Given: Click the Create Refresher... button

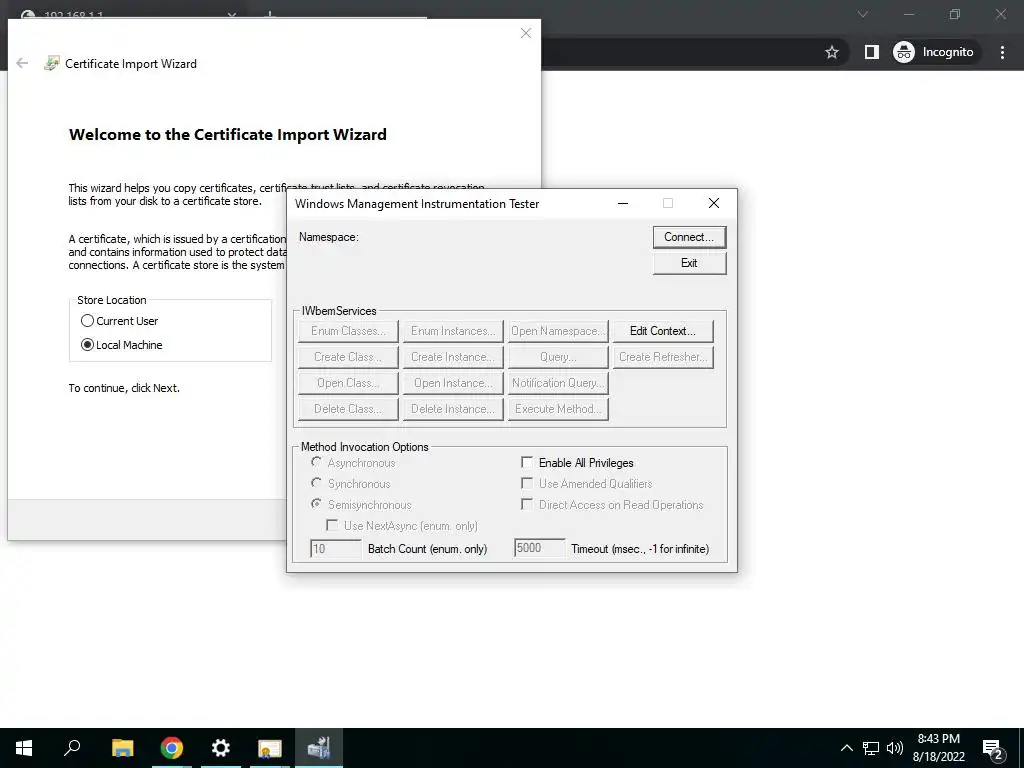Looking at the screenshot, I should (x=662, y=357).
